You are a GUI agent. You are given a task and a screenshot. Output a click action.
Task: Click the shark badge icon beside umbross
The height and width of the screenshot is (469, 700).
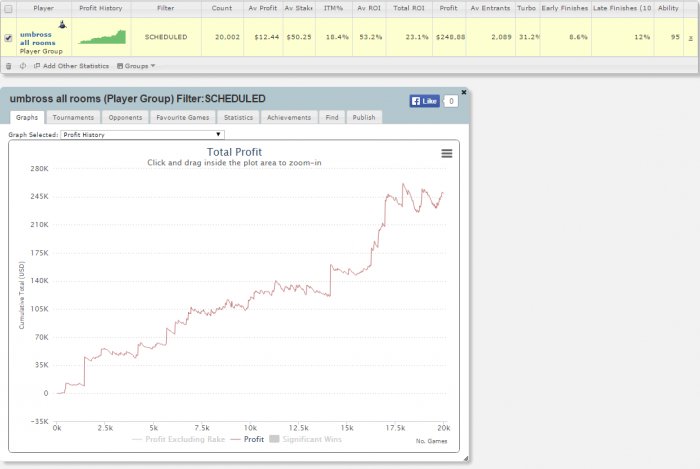[x=62, y=25]
